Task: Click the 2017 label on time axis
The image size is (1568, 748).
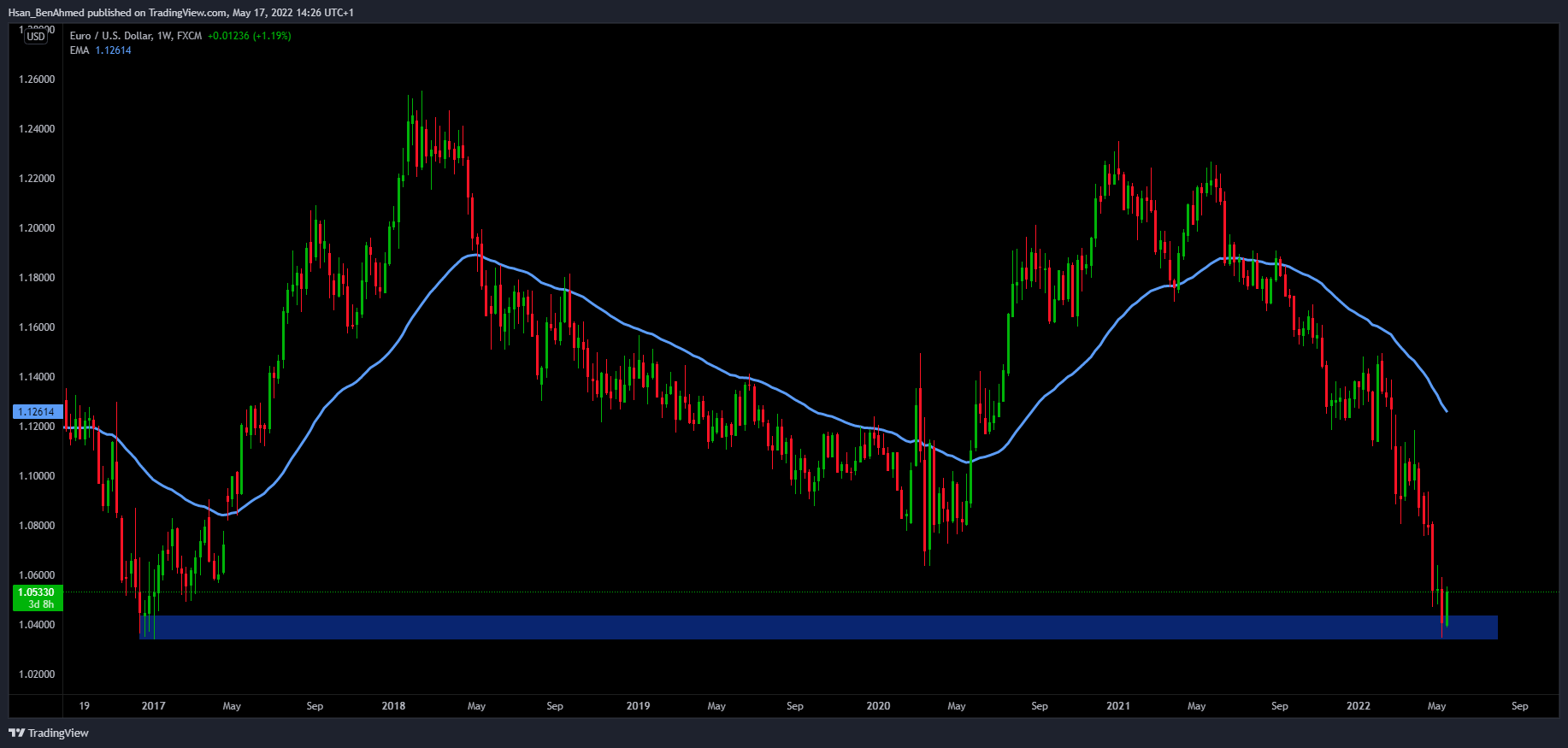Action: (154, 706)
